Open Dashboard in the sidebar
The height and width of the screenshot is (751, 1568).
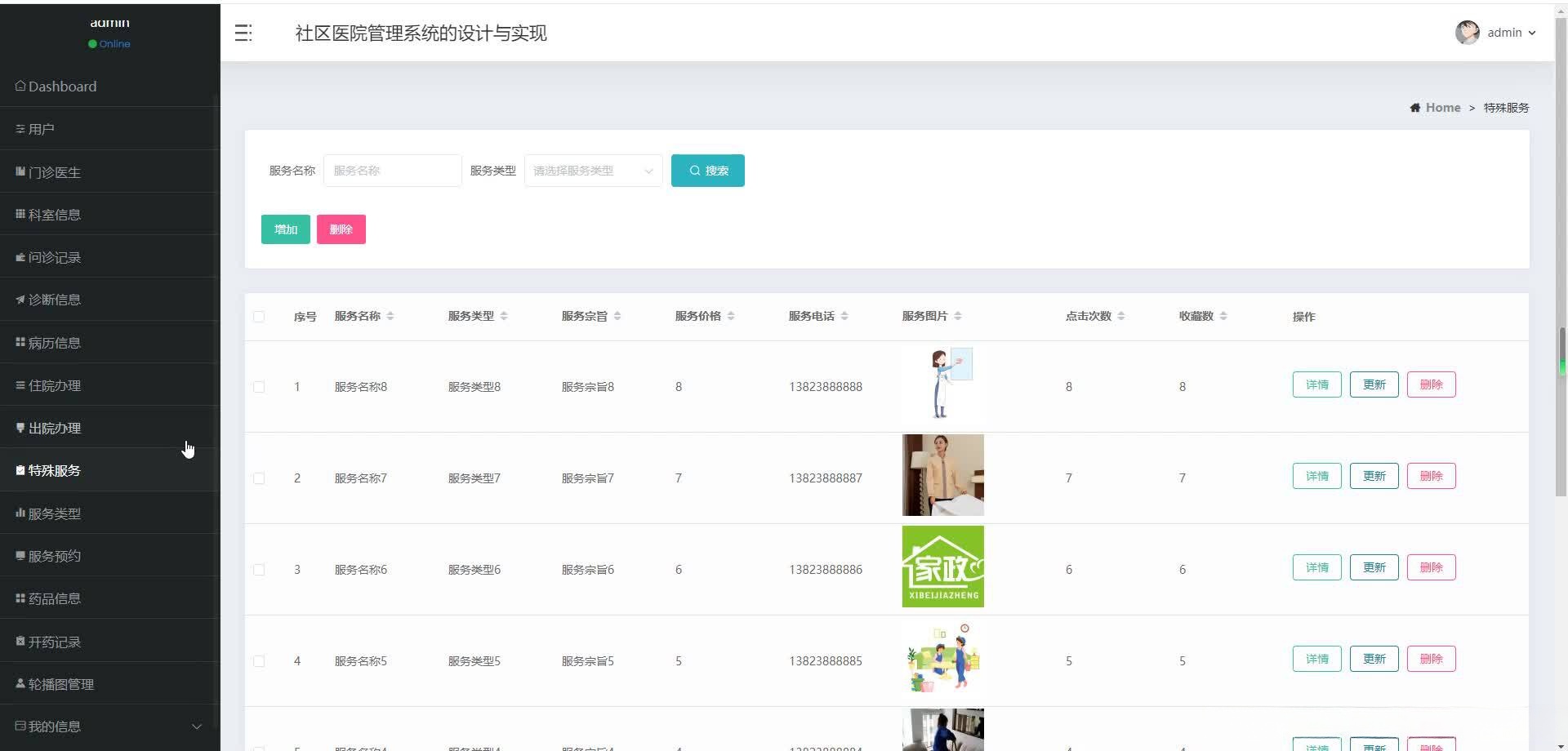(109, 87)
